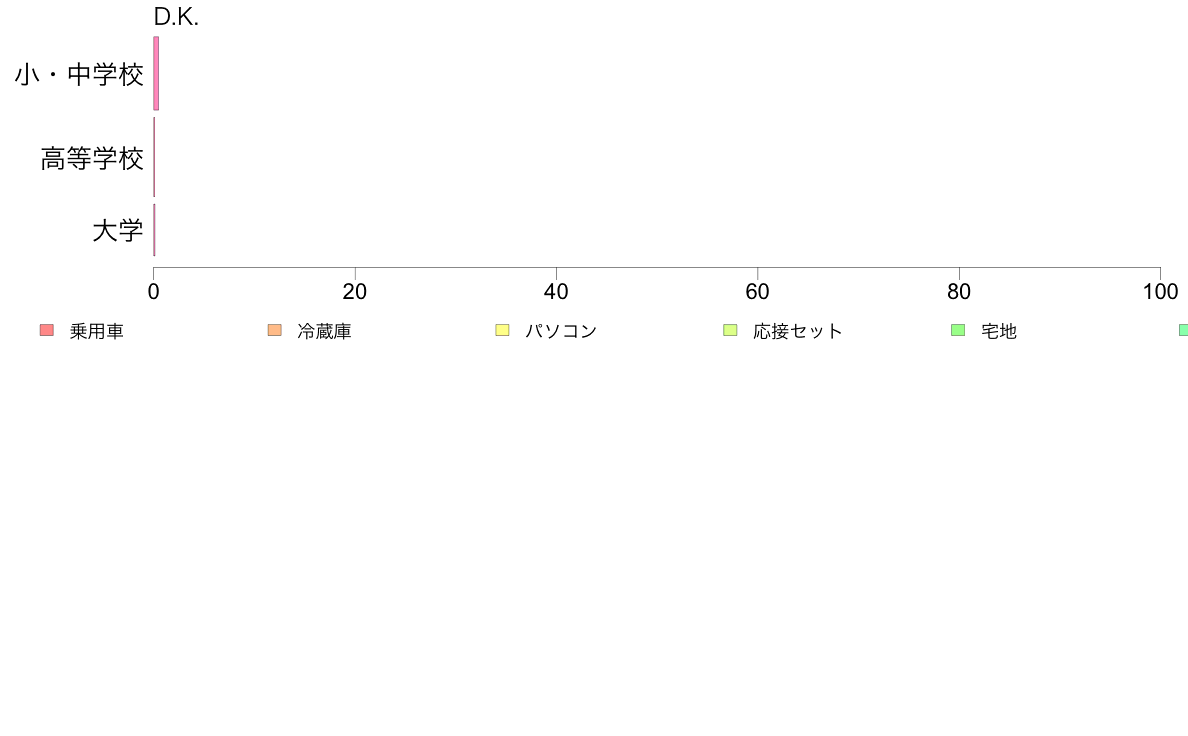
Task: Select the 乗用車 legend label
Action: tap(96, 331)
